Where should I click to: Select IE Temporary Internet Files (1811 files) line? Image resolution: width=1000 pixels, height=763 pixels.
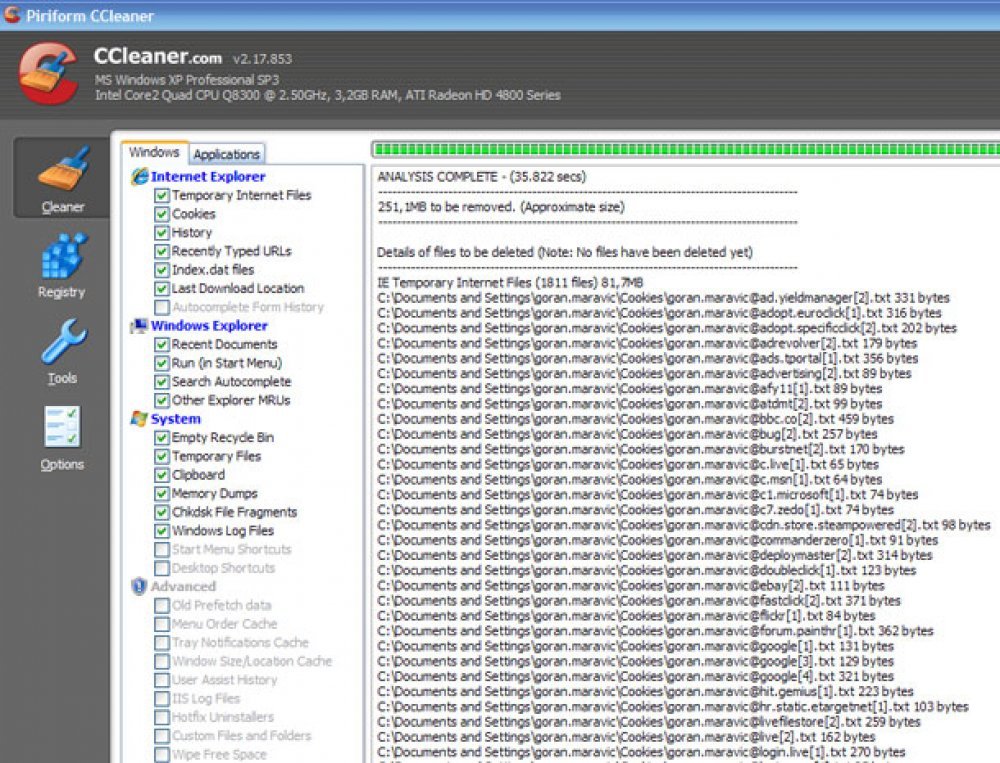click(510, 283)
